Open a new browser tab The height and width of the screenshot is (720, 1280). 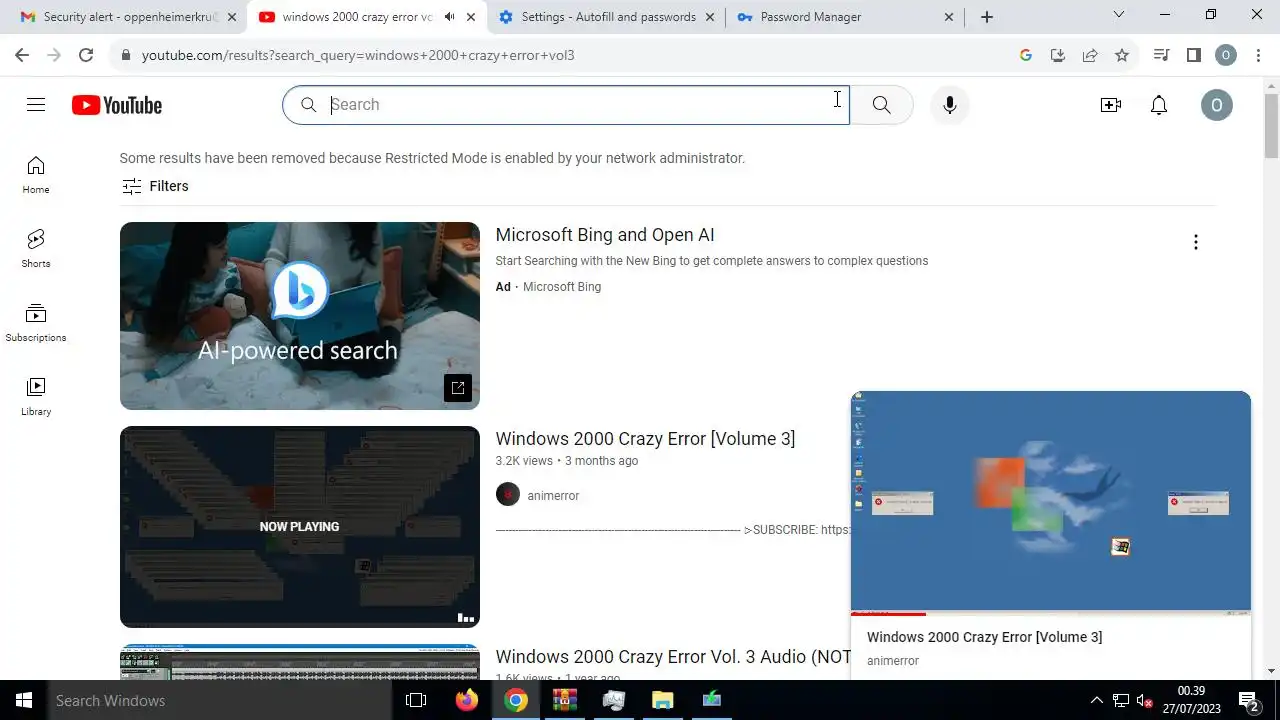(x=987, y=17)
